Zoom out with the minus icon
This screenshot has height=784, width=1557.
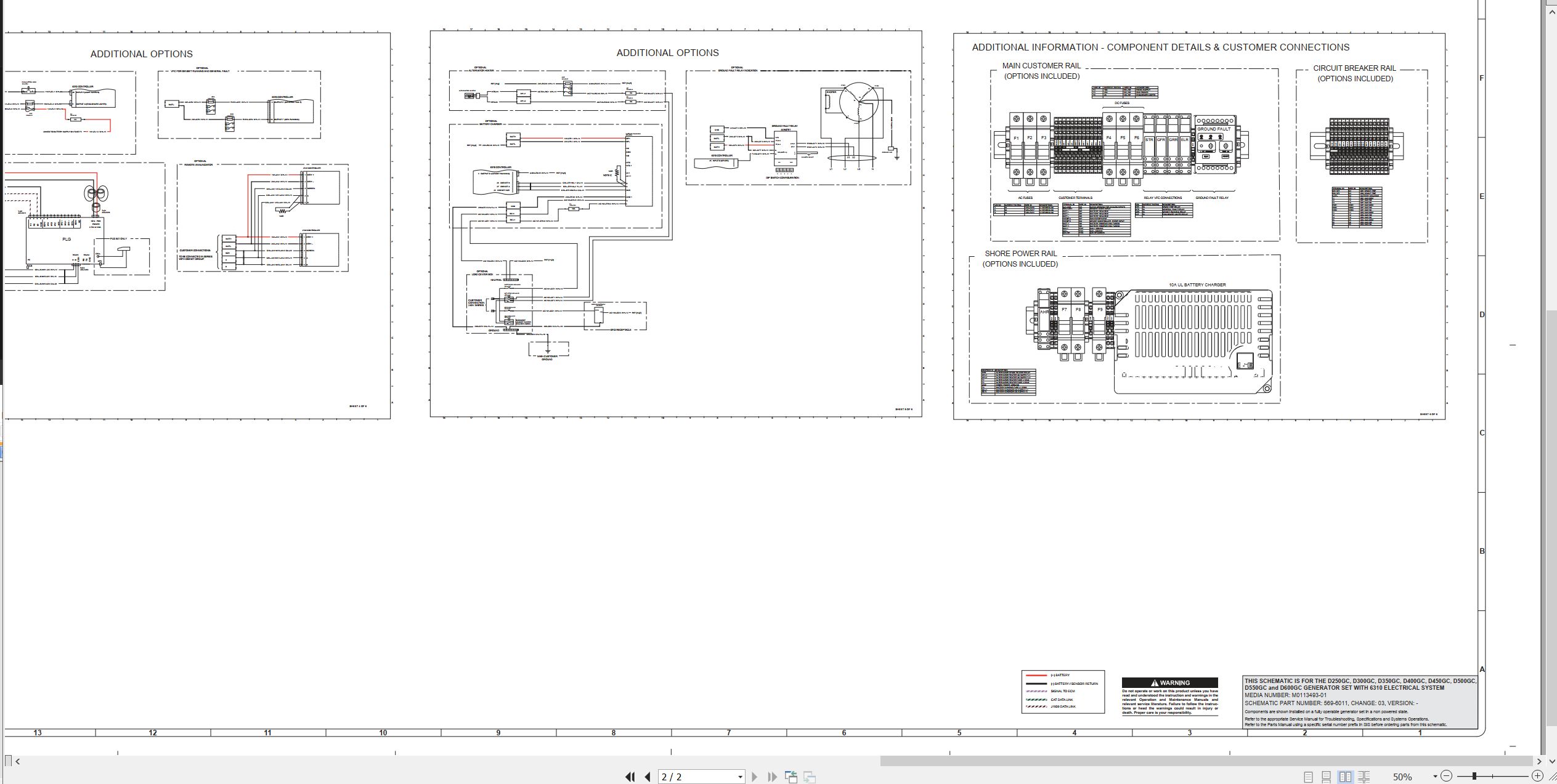tap(1447, 776)
